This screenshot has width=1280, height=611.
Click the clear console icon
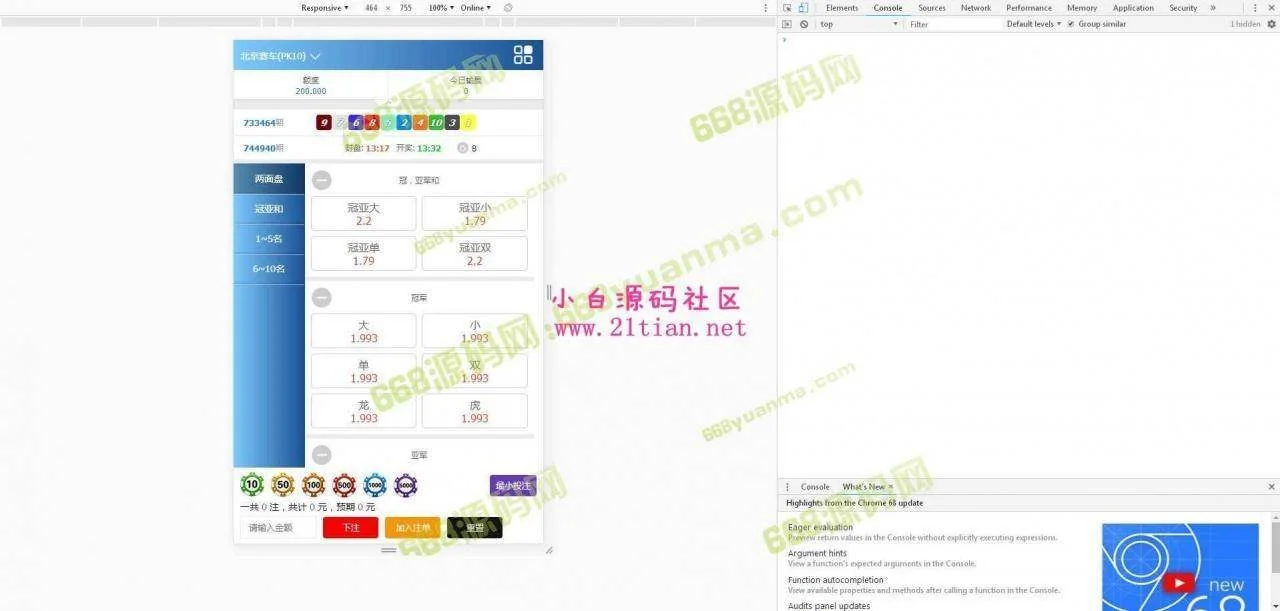click(x=803, y=24)
